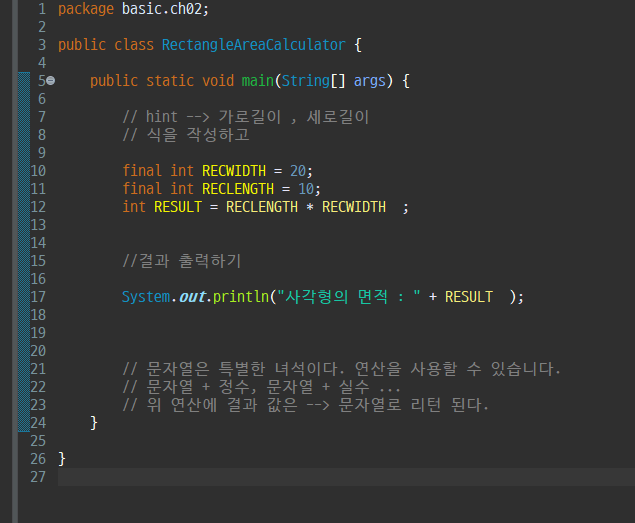Click the value 10 assigned to RECLENGTH

(x=306, y=189)
